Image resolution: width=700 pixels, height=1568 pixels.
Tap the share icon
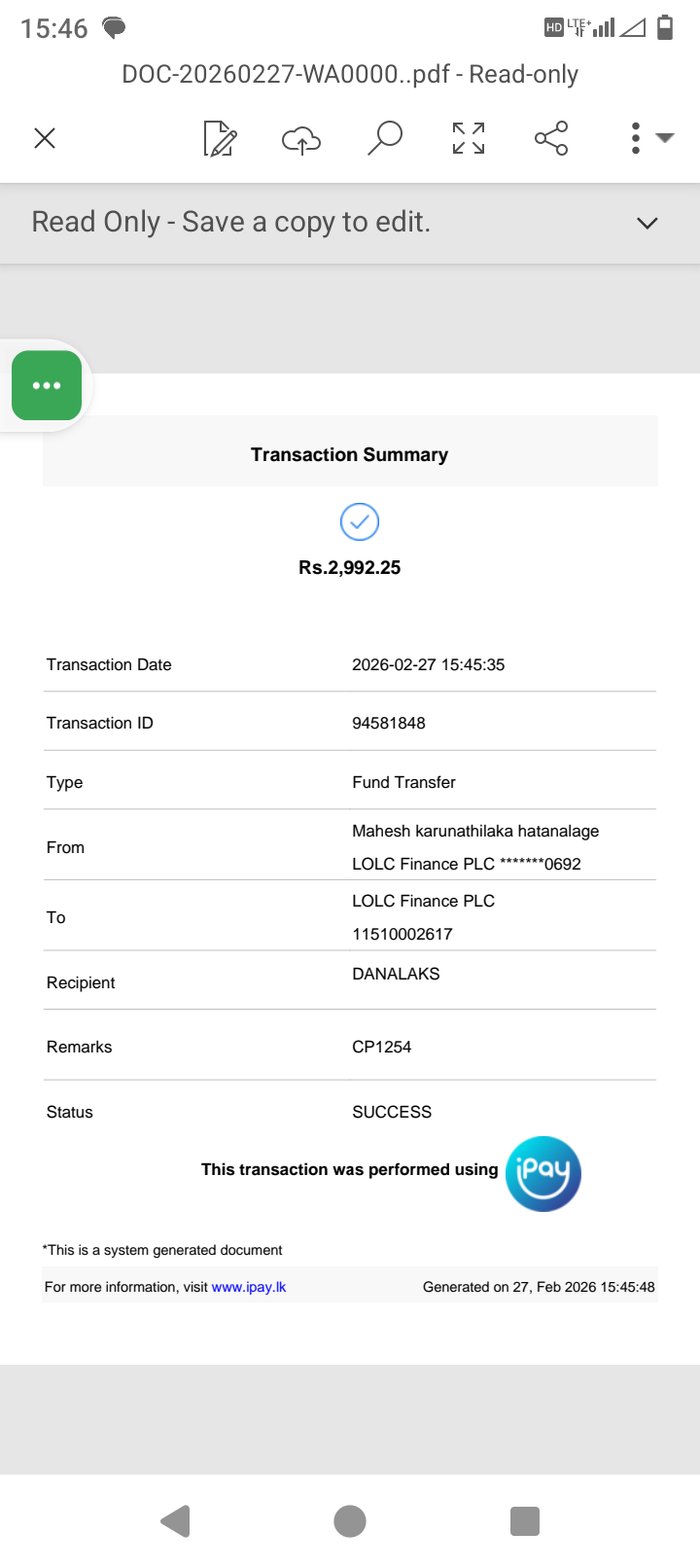[551, 138]
